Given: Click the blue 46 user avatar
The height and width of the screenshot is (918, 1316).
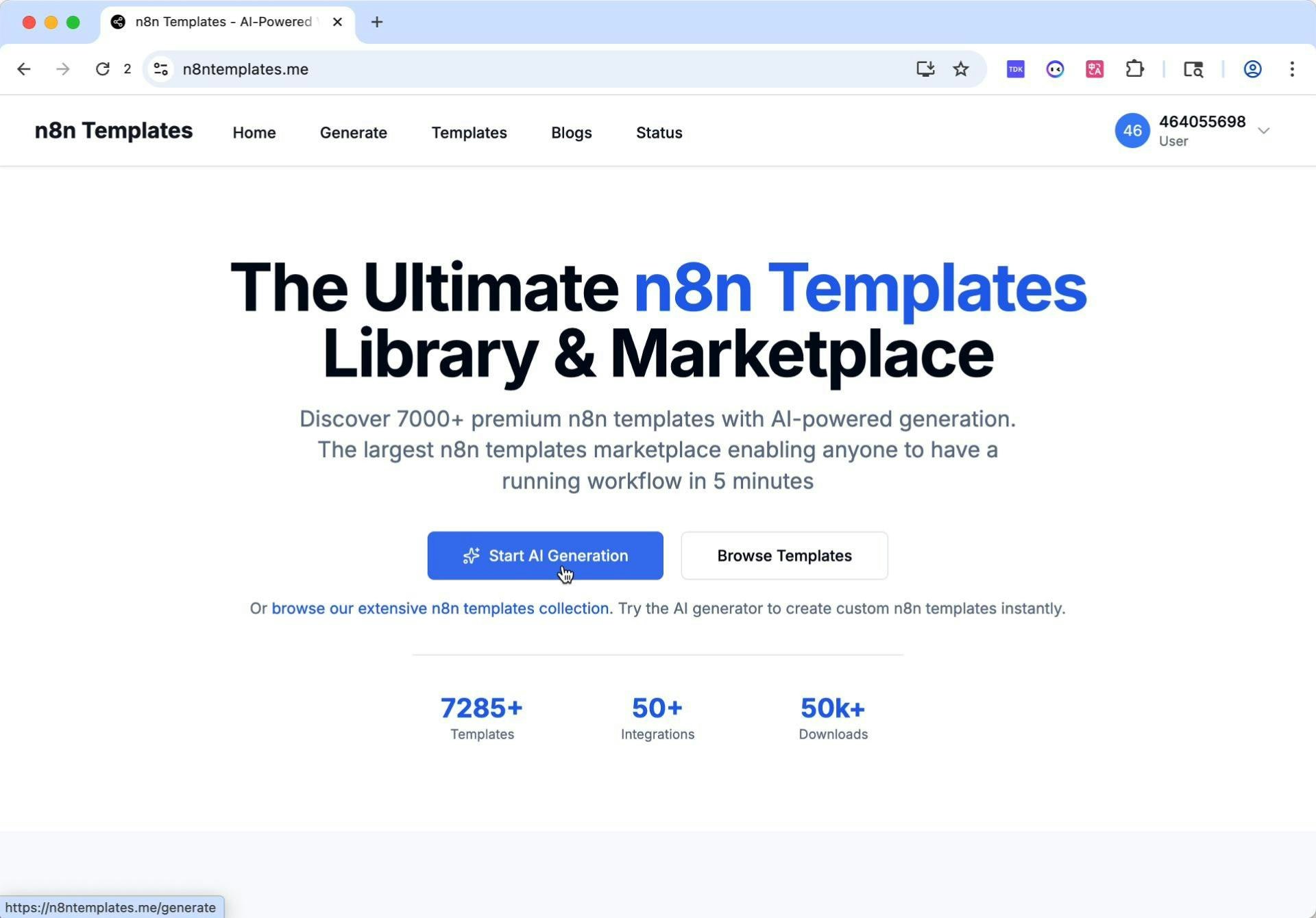Looking at the screenshot, I should click(1132, 131).
